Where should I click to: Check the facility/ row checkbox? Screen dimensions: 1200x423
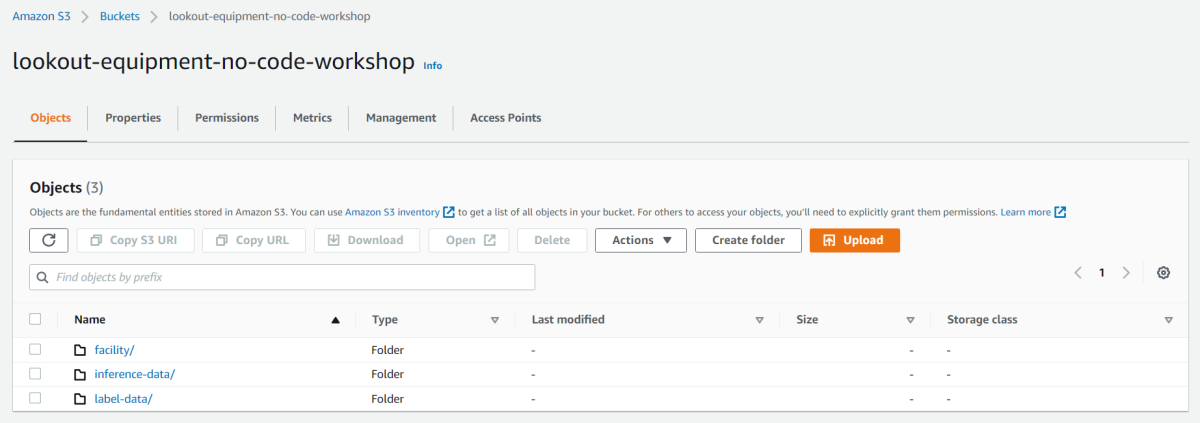click(35, 349)
